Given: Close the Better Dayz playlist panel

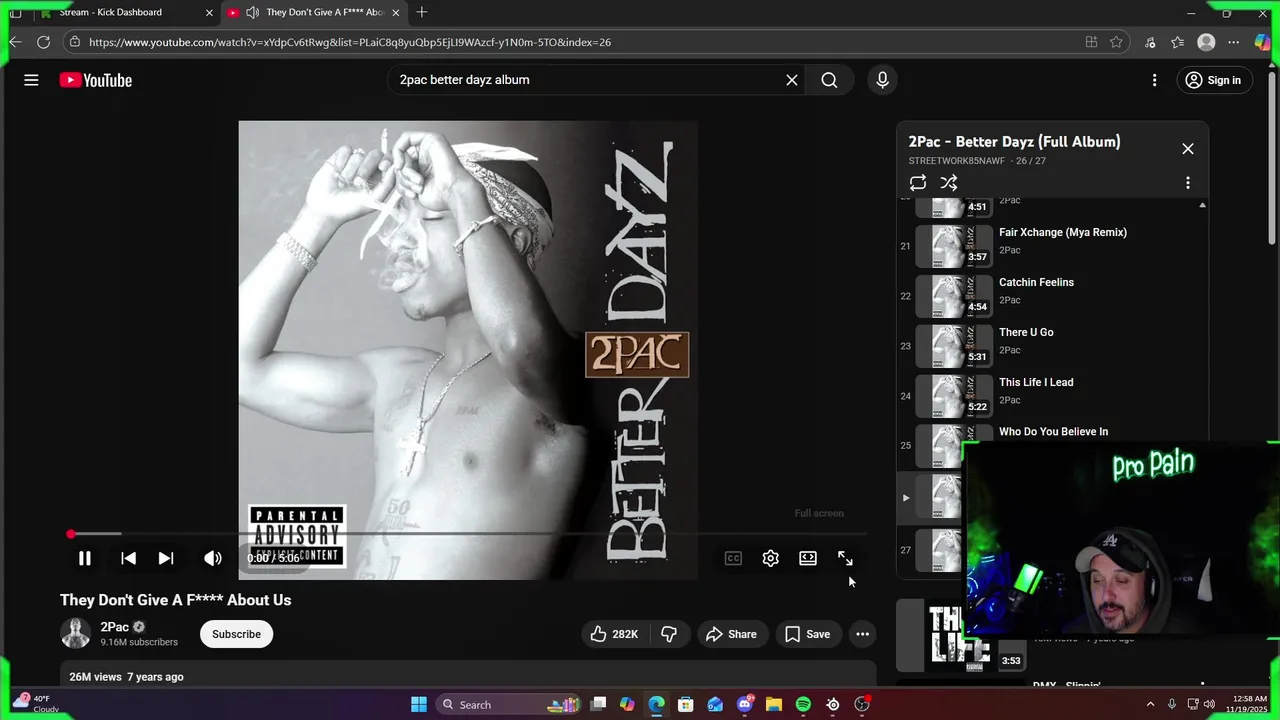Looking at the screenshot, I should click(1188, 149).
